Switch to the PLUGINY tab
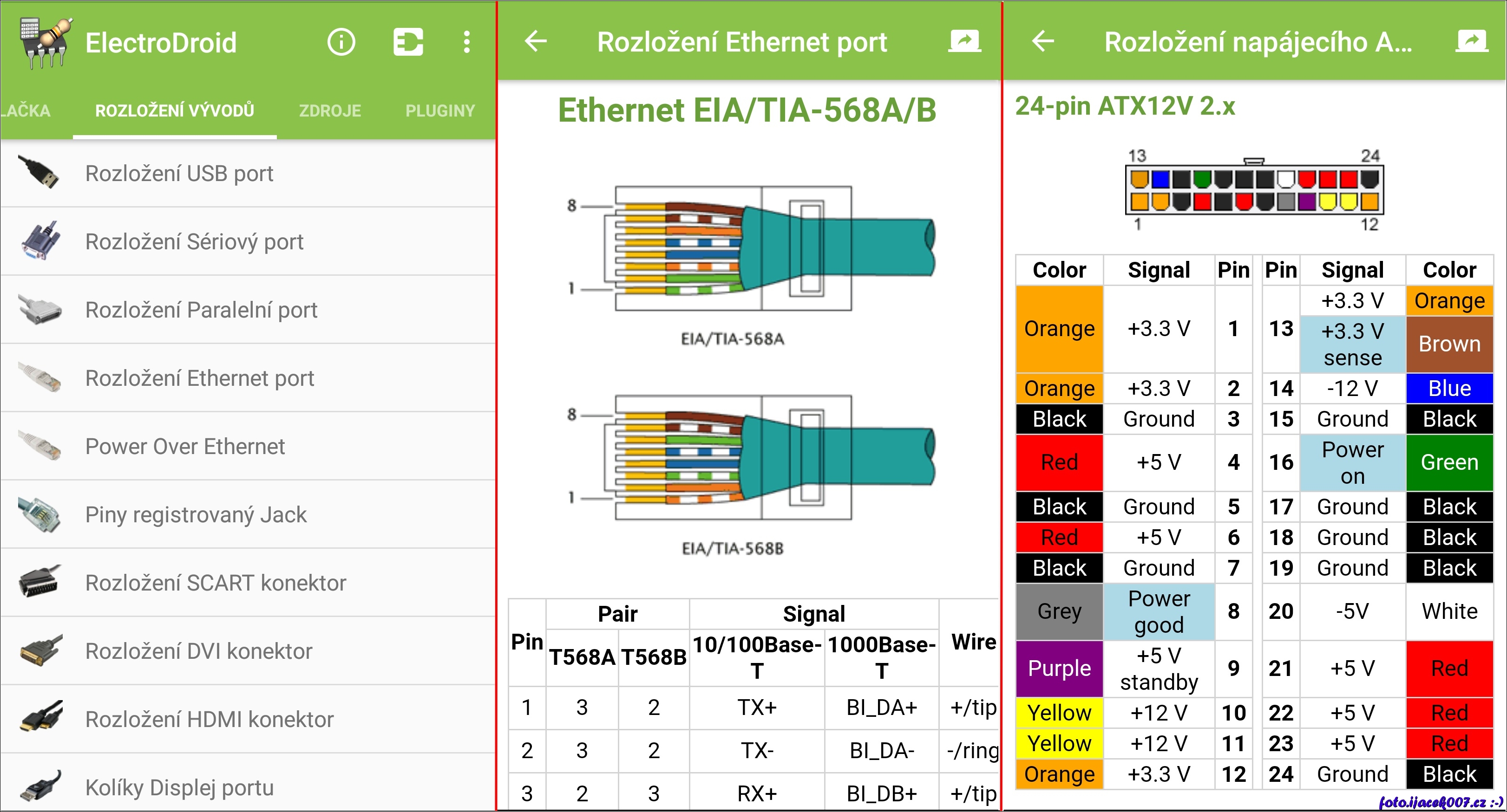 [440, 110]
